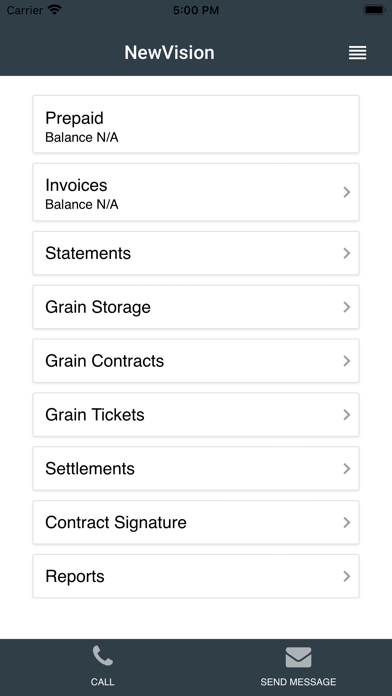Tap the Grain Contracts chevron arrow

(347, 361)
